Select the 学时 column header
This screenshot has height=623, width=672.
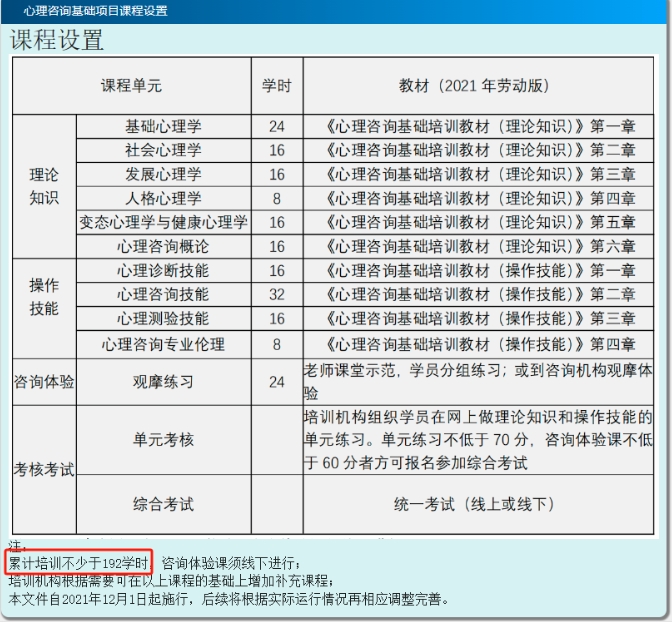point(277,86)
